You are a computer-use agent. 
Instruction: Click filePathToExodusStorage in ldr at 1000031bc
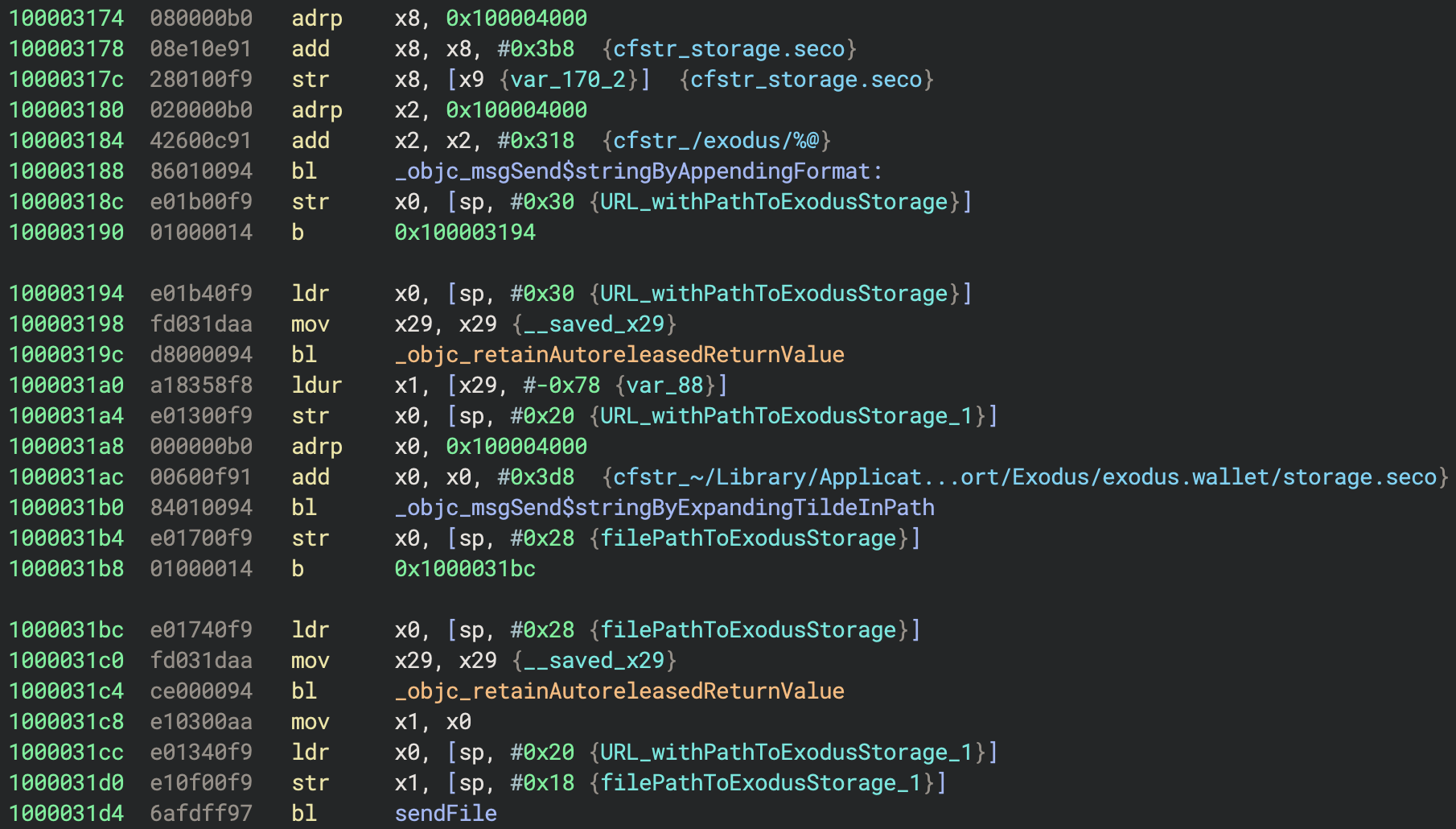748,629
